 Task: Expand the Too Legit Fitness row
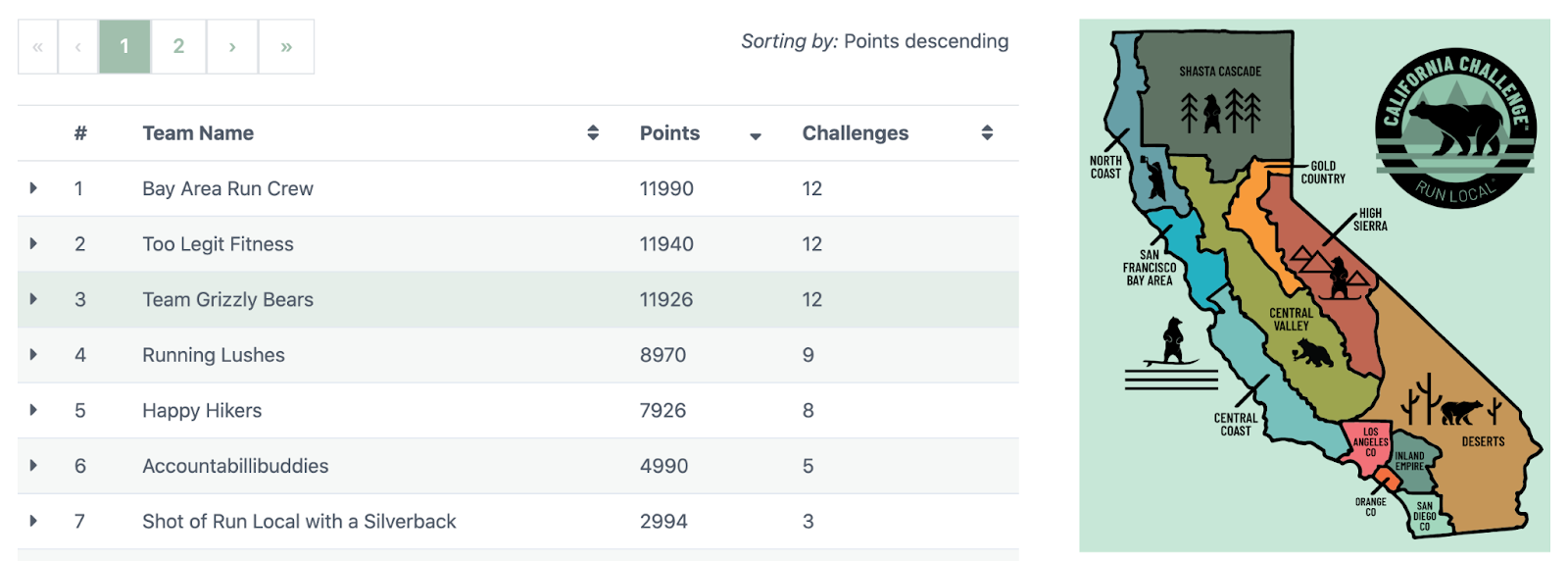coord(33,244)
